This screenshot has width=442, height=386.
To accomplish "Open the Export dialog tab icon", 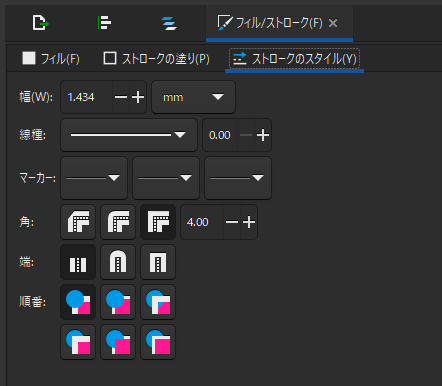I will (40, 23).
